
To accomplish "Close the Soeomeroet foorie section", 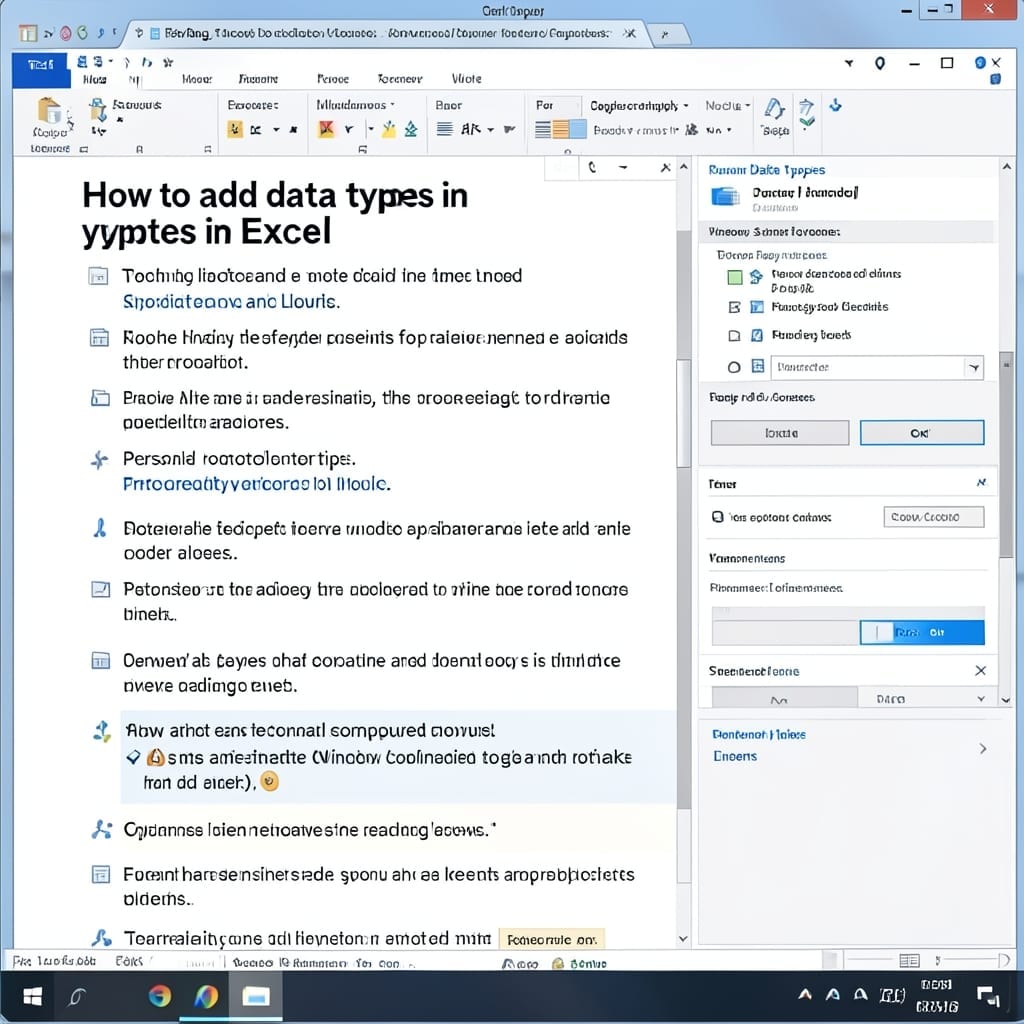I will click(980, 671).
